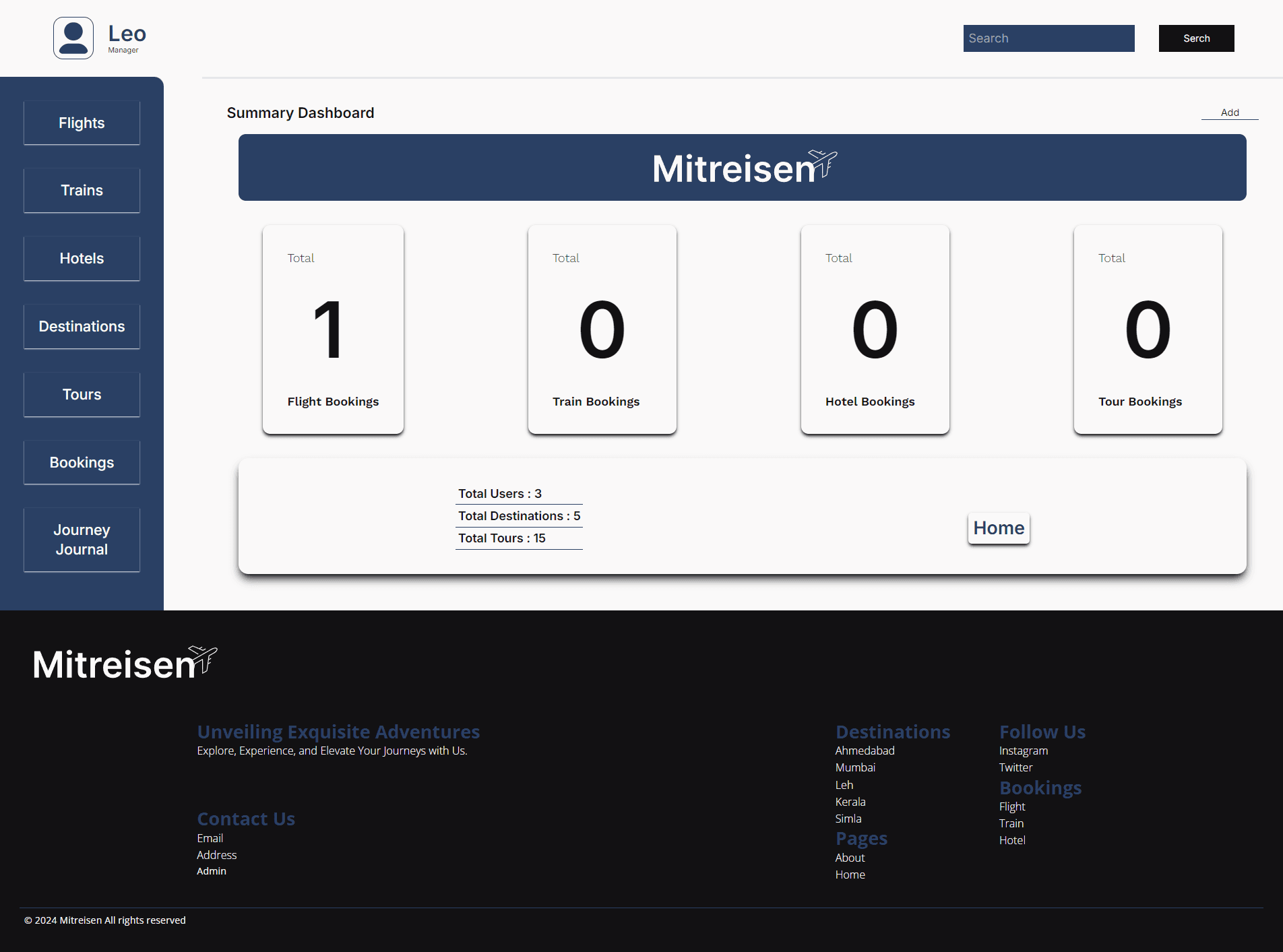The height and width of the screenshot is (952, 1283).
Task: Go to Hotels in the sidebar
Action: point(82,259)
